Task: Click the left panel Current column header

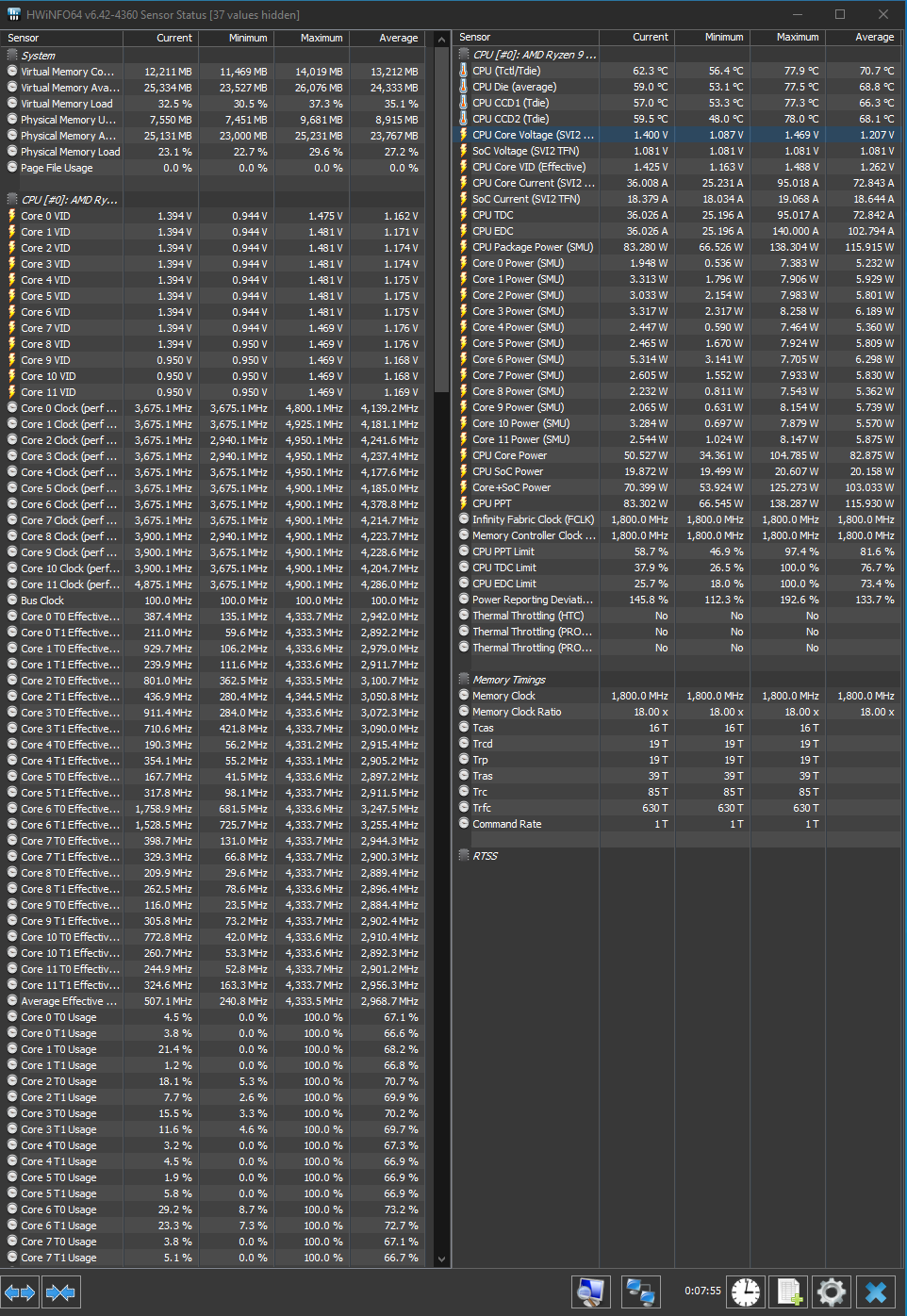Action: point(160,38)
